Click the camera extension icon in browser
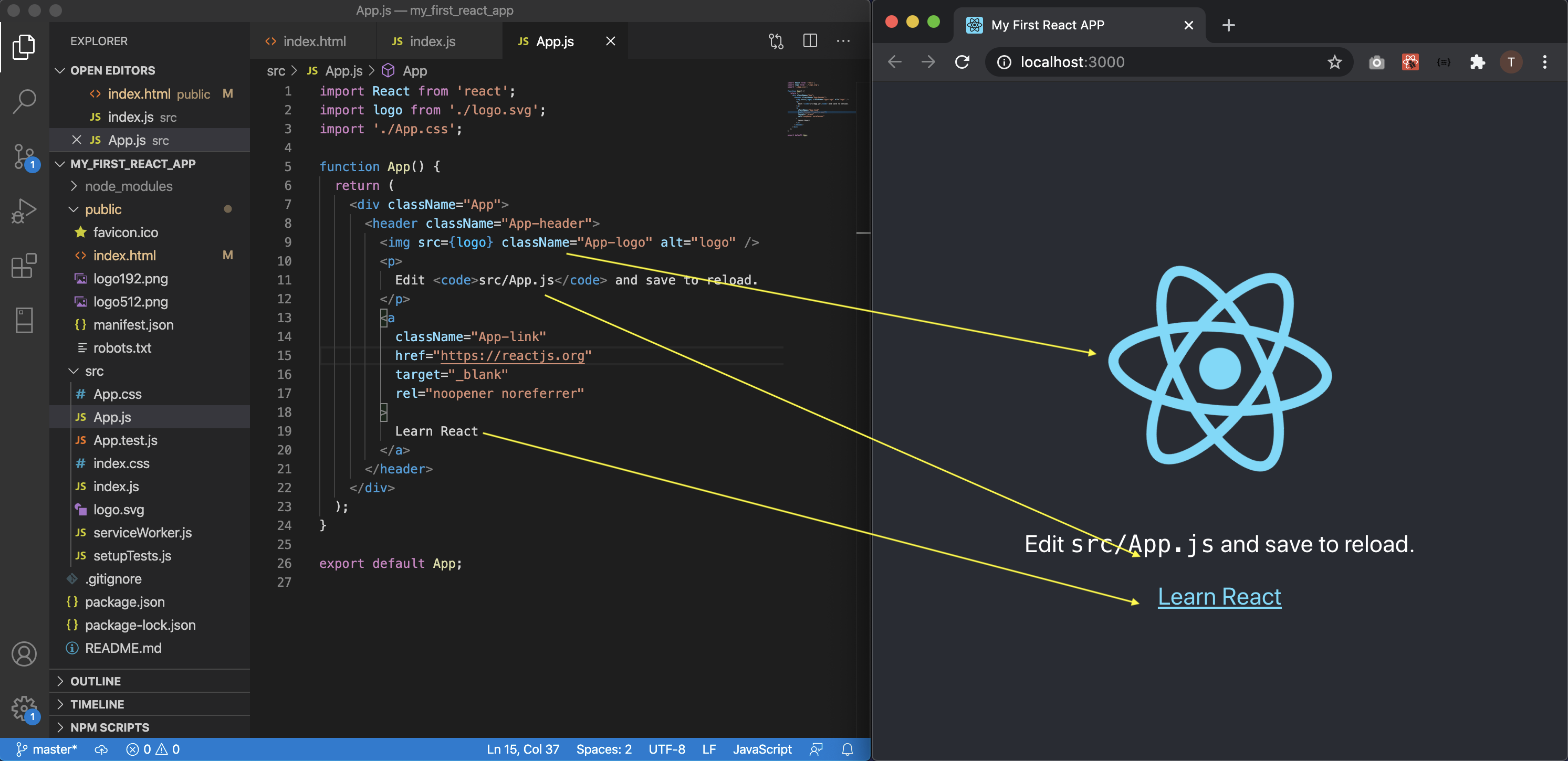The height and width of the screenshot is (761, 1568). coord(1377,62)
